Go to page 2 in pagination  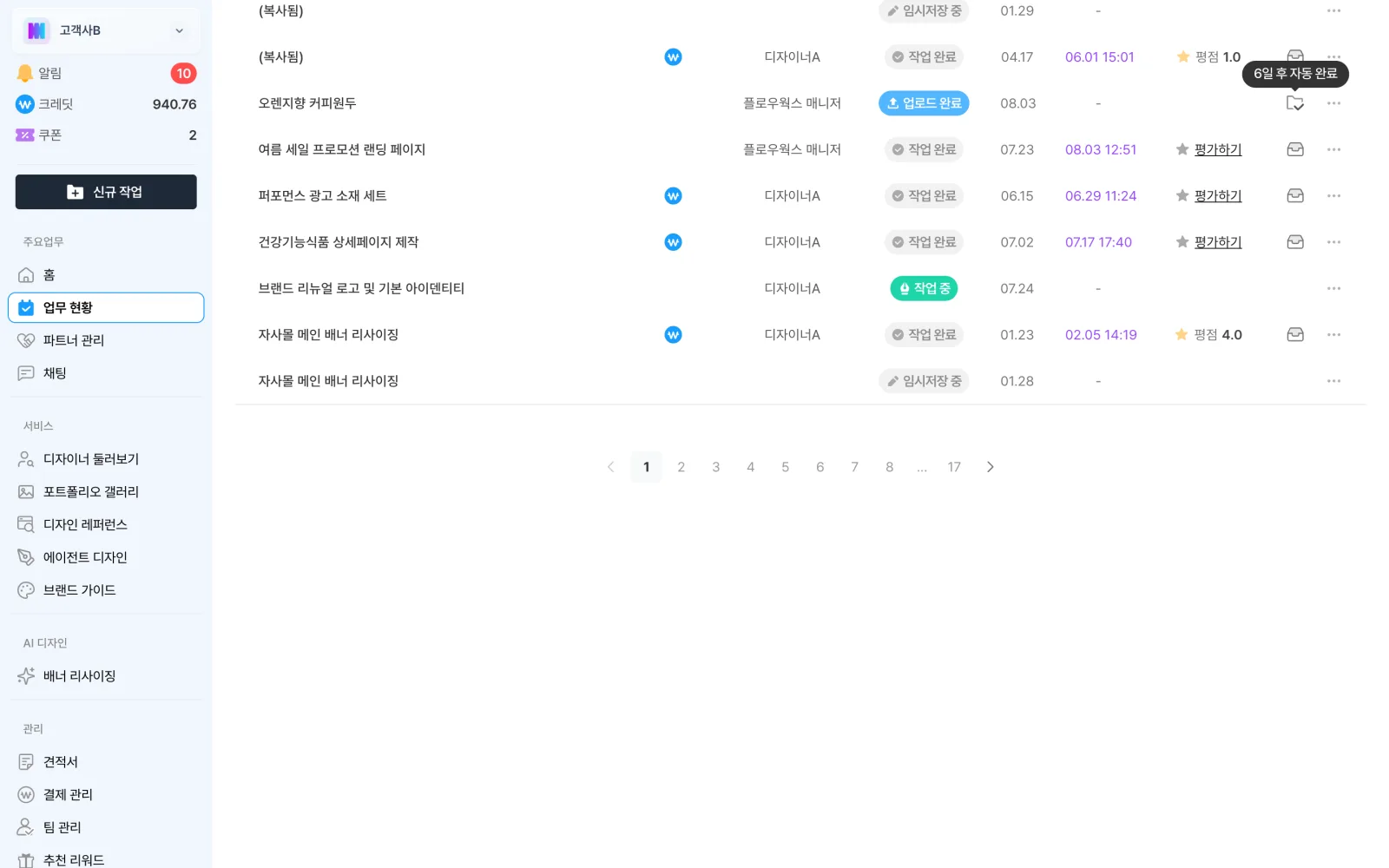click(x=681, y=467)
